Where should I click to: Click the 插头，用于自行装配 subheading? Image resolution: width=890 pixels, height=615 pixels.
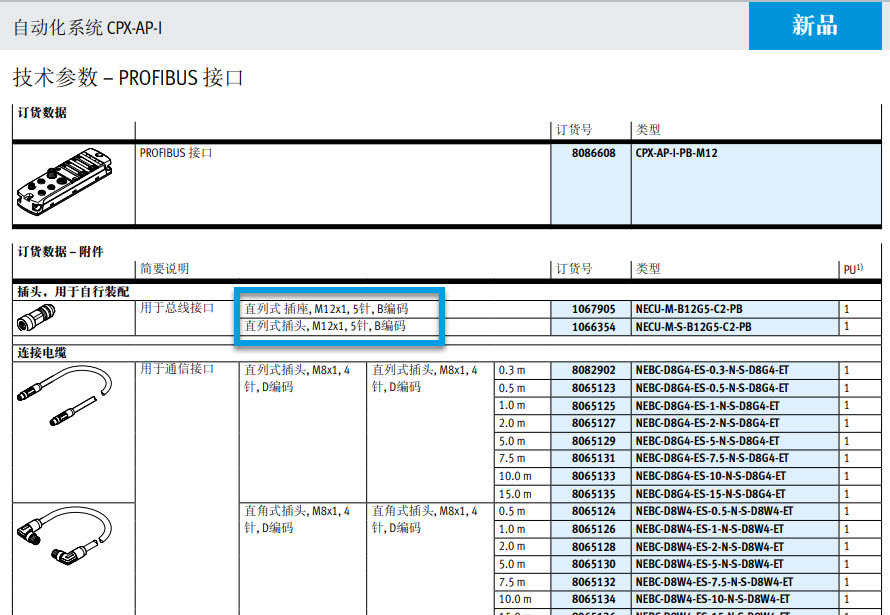click(x=73, y=292)
